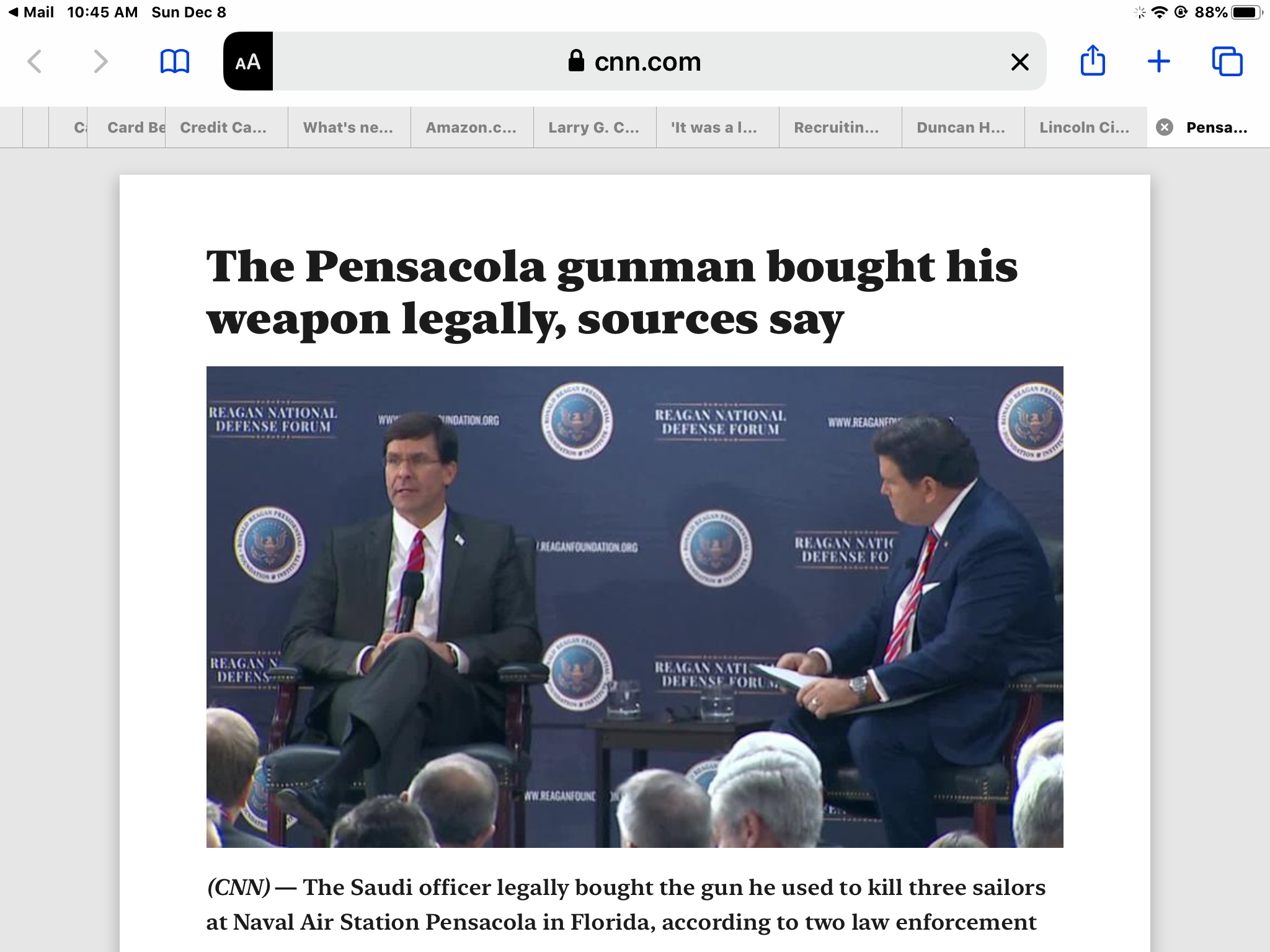Switch to the What's ne... tab
This screenshot has width=1270, height=952.
tap(349, 127)
